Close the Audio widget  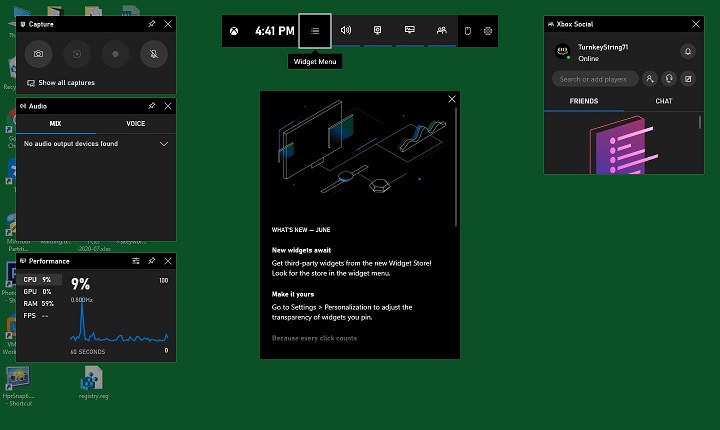click(168, 106)
